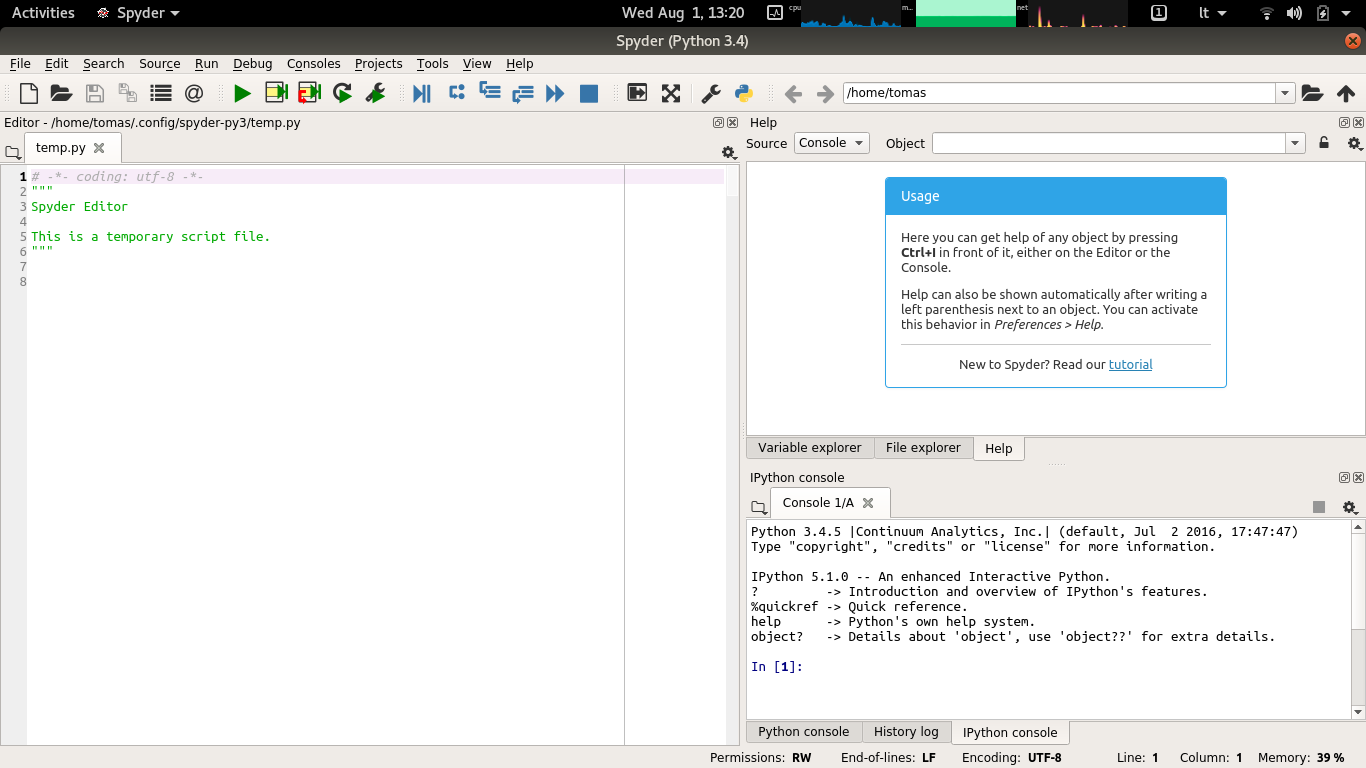This screenshot has width=1366, height=768.
Task: Switch to Python console tab
Action: pos(804,732)
